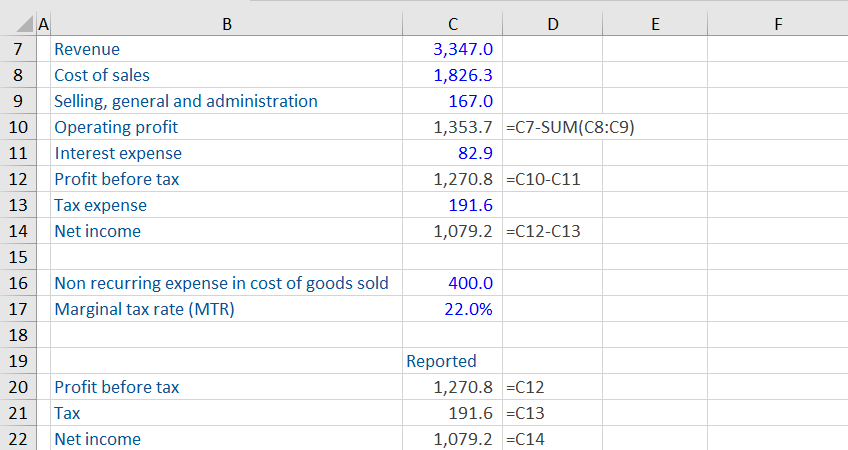Click the Operating profit label cell
This screenshot has height=450, width=848.
tap(226, 127)
